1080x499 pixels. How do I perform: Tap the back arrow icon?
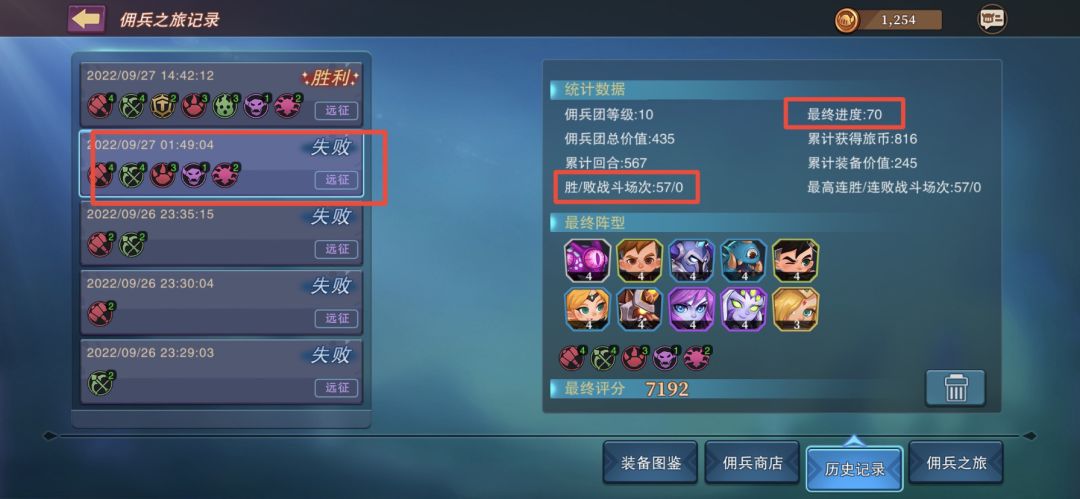tap(86, 19)
